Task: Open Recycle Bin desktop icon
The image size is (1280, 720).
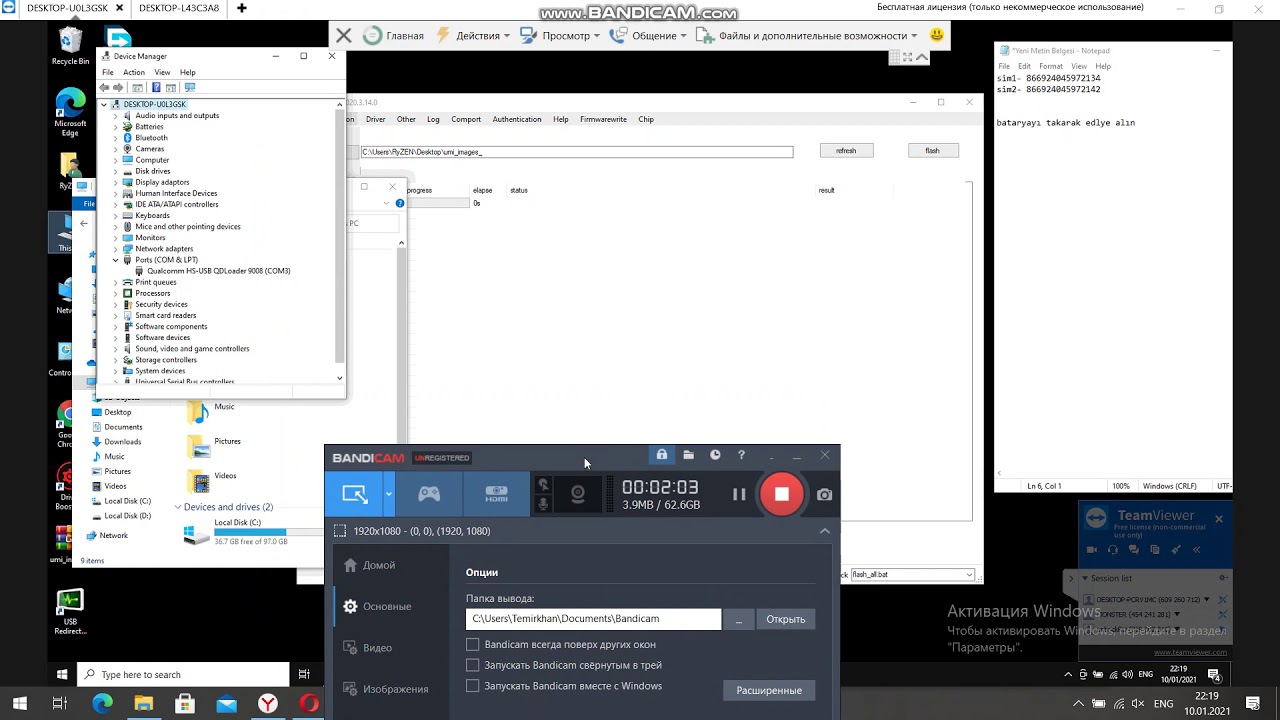Action: (70, 46)
